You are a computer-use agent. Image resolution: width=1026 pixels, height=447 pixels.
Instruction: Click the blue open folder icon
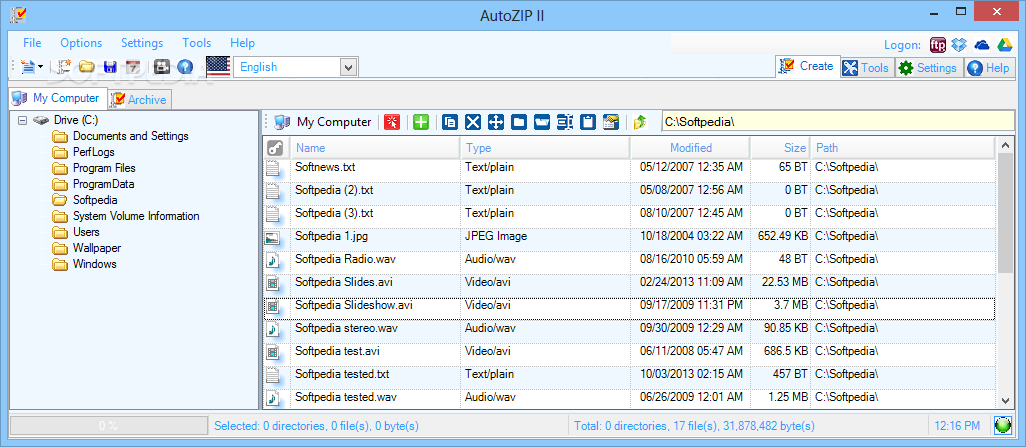[542, 122]
